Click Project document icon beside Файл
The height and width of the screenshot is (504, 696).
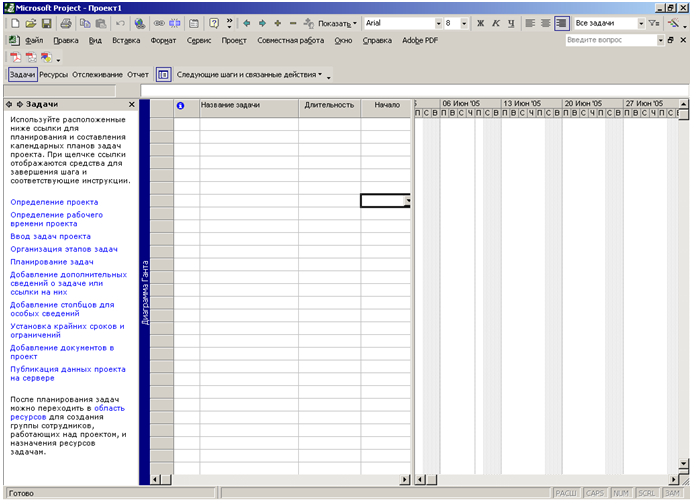tap(14, 40)
